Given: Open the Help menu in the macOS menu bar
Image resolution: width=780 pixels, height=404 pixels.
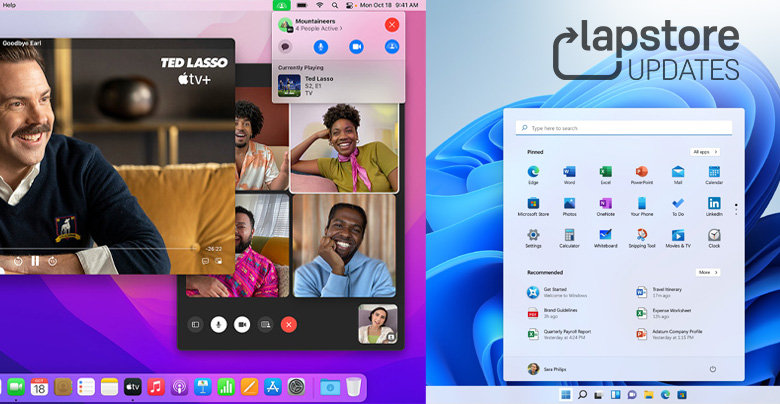Looking at the screenshot, I should point(9,5).
